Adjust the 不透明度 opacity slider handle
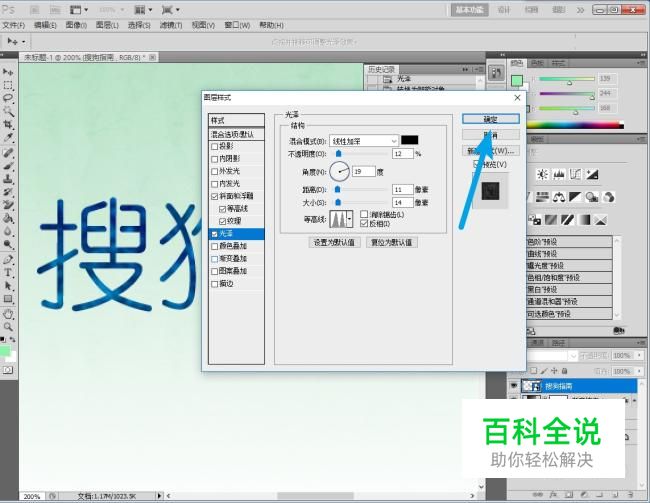The width and height of the screenshot is (650, 503). [339, 154]
